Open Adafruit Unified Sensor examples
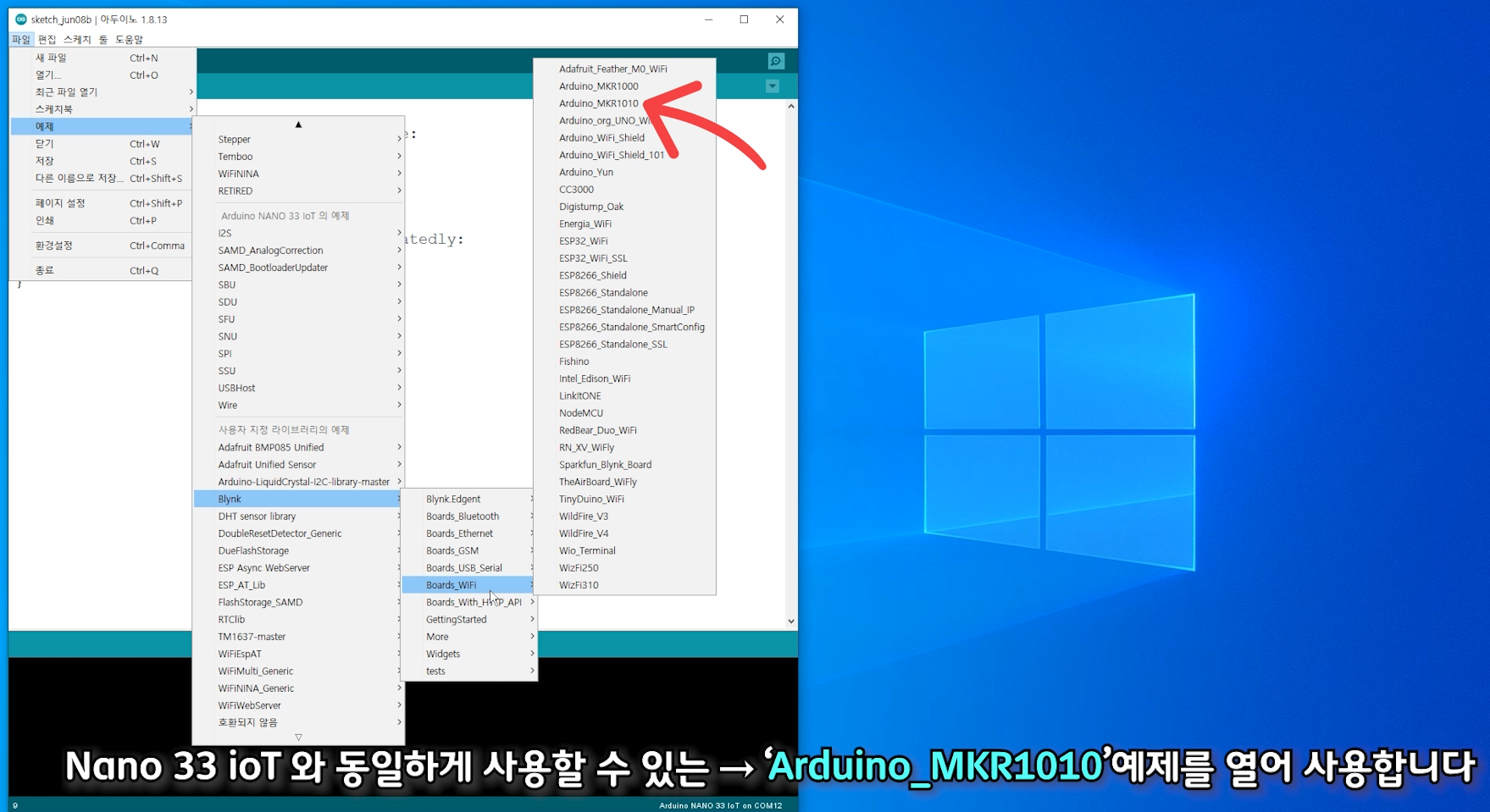 coord(299,465)
